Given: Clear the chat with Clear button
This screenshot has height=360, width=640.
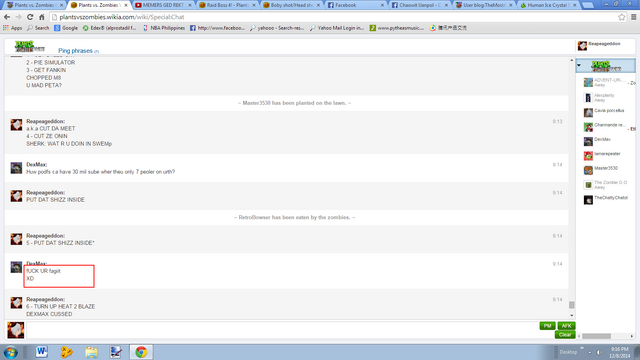Looking at the screenshot, I should (x=565, y=335).
